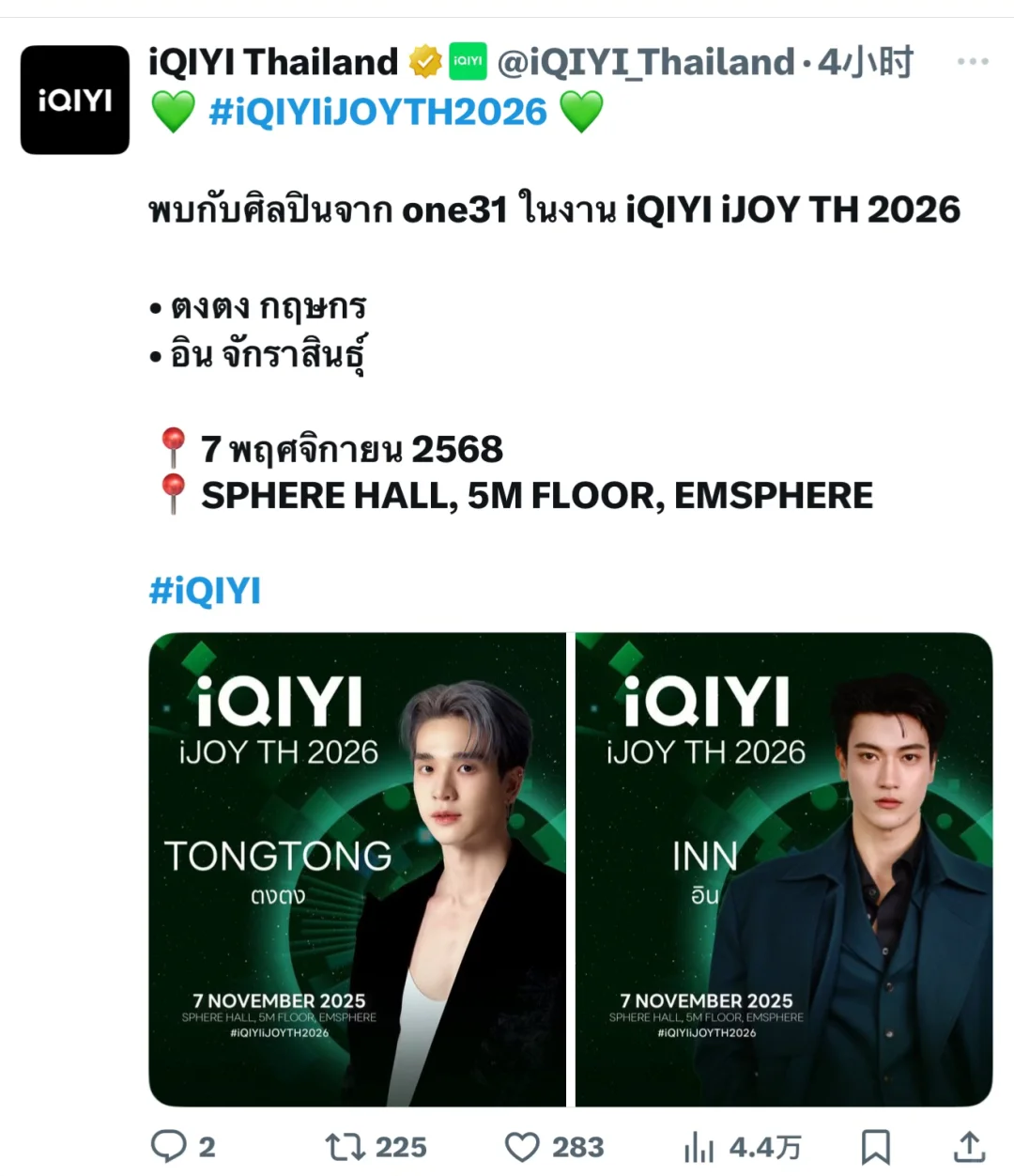
Task: Click the reply count number 2
Action: 207,1147
